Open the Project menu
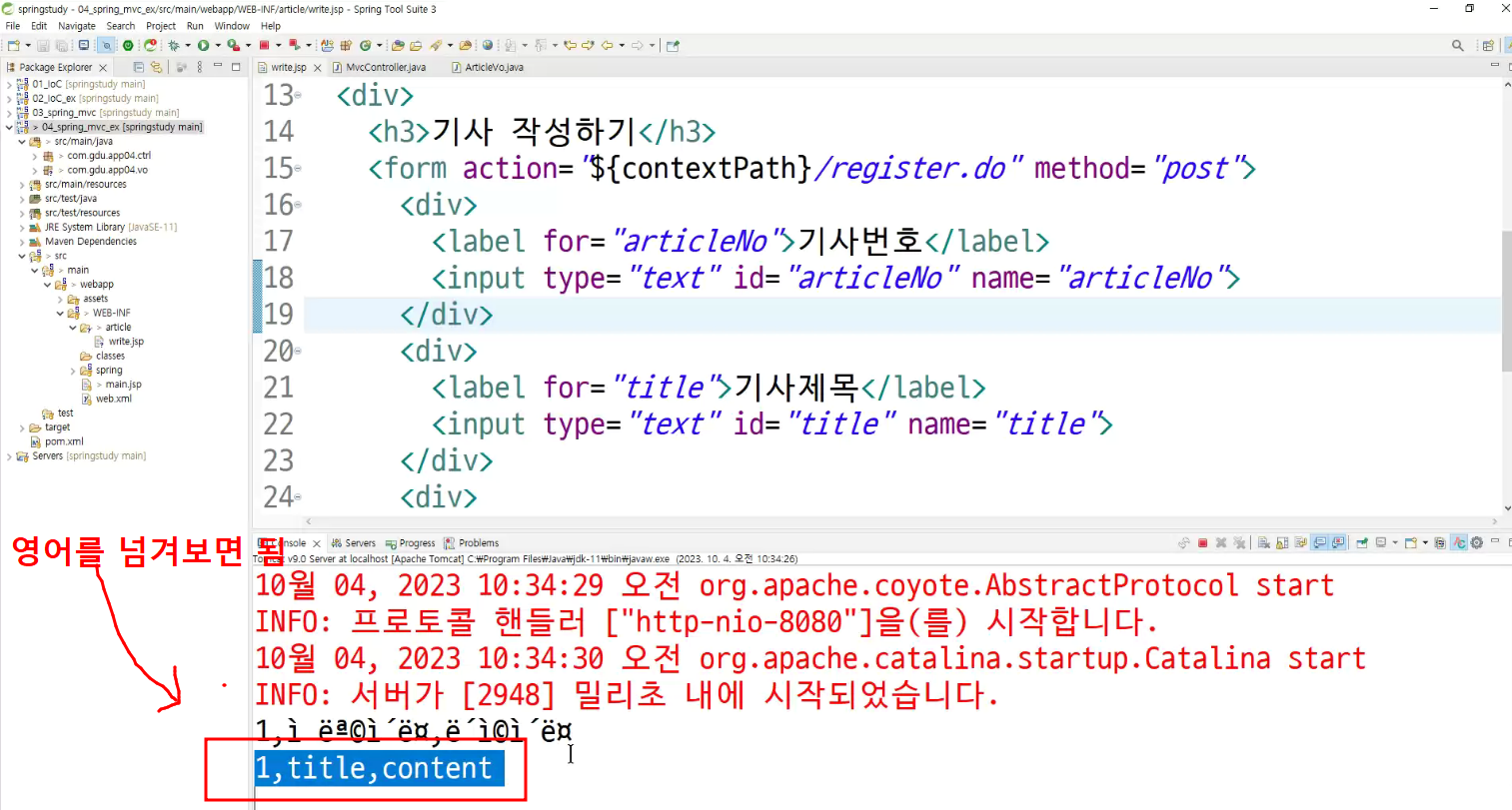This screenshot has height=810, width=1512. pyautogui.click(x=161, y=26)
